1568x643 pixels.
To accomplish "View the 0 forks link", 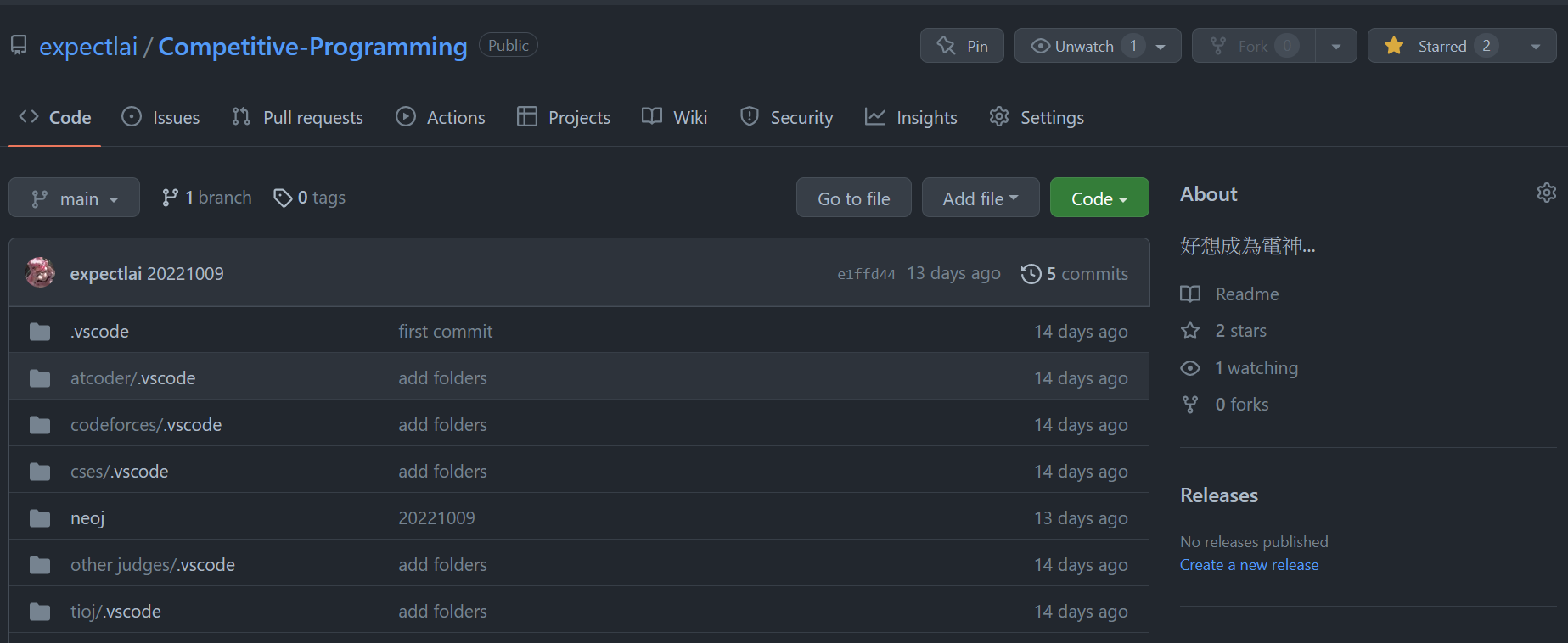I will tap(1241, 405).
